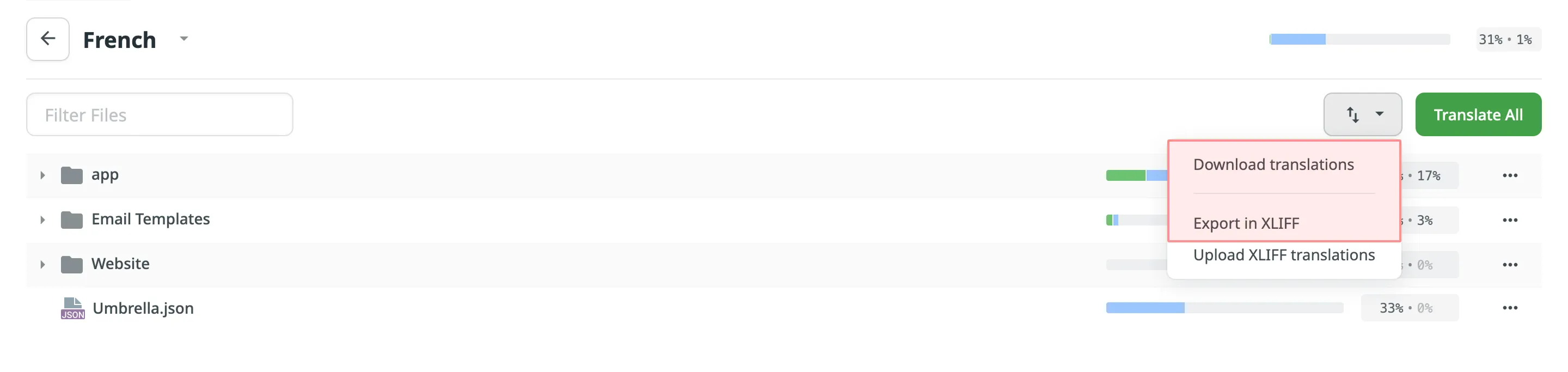Expand the app folder tree
Image resolution: width=1568 pixels, height=372 pixels.
coord(42,175)
